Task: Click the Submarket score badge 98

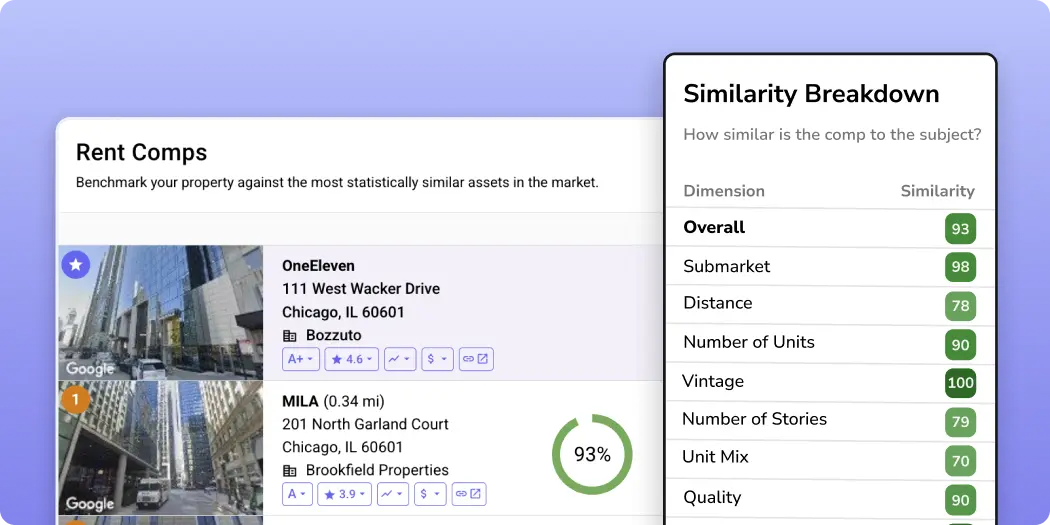Action: [960, 267]
